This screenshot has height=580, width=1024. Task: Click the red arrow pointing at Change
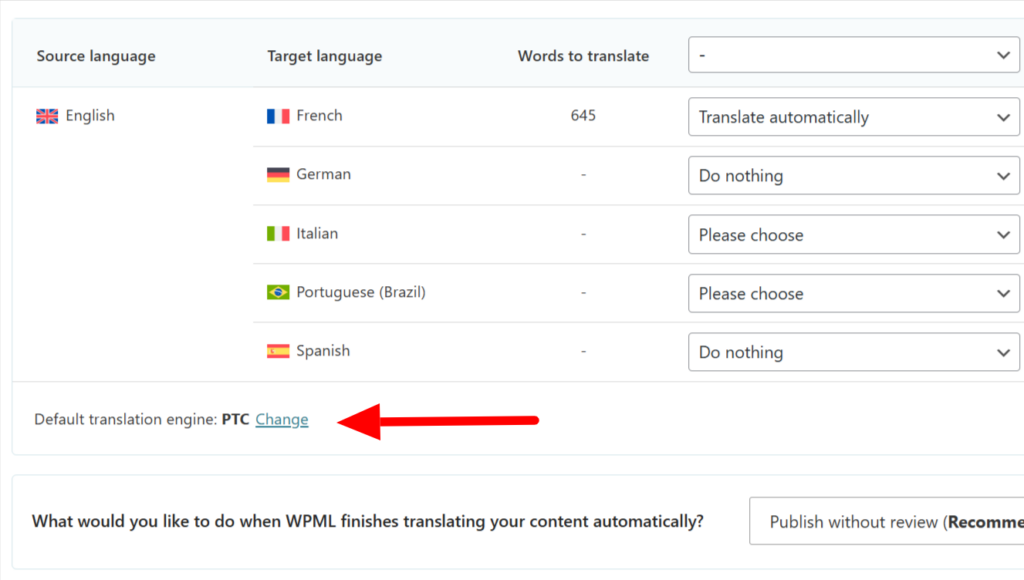440,419
